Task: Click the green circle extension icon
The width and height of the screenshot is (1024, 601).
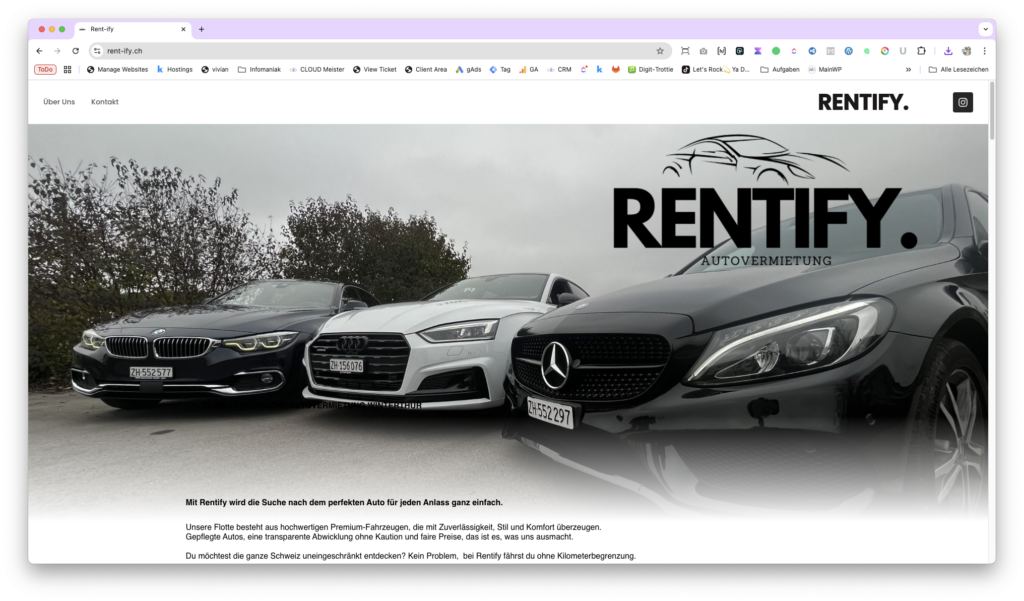Action: tap(776, 51)
